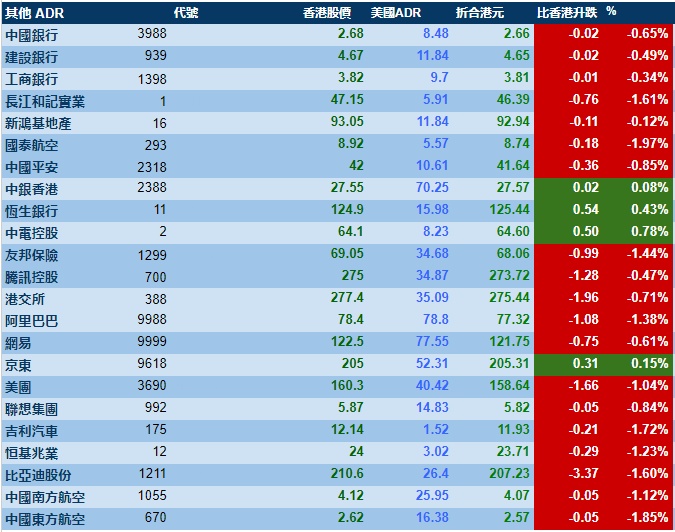Click the 代號 column header

(186, 12)
